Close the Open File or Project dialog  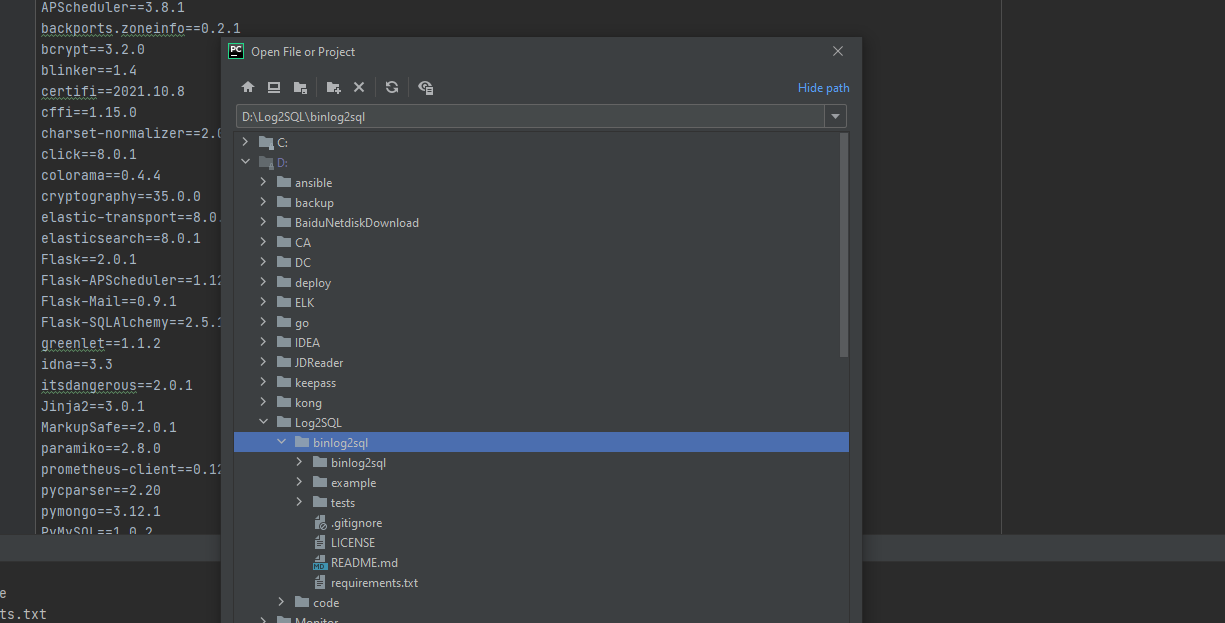point(838,51)
